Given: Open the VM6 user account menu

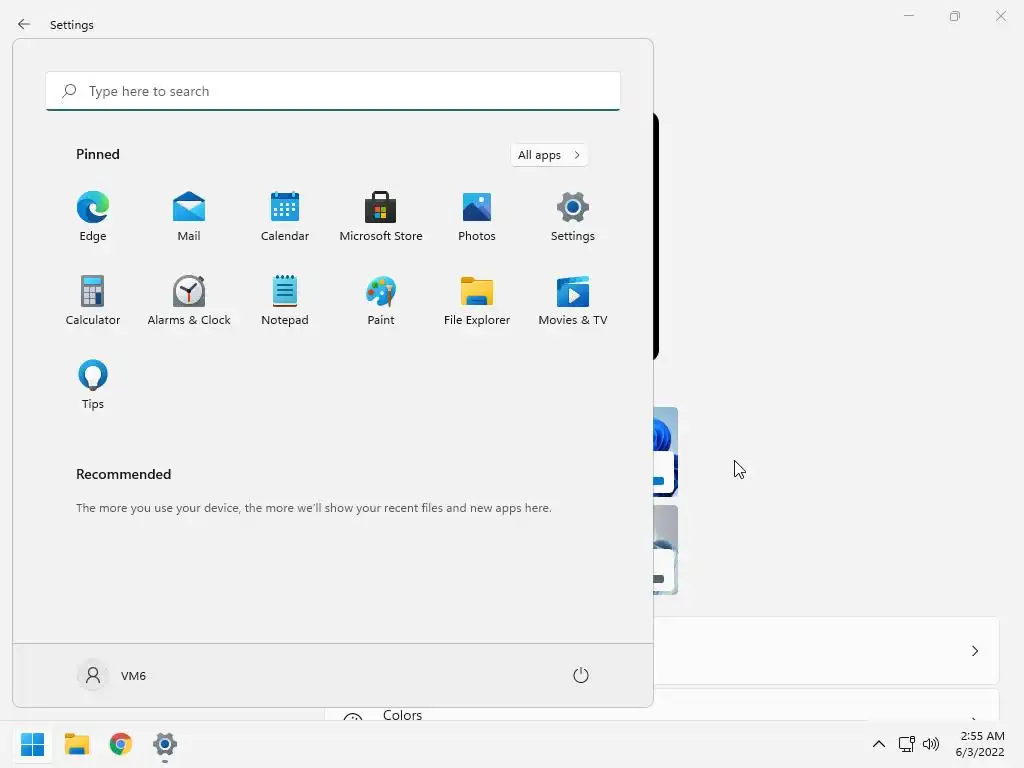Looking at the screenshot, I should click(112, 675).
